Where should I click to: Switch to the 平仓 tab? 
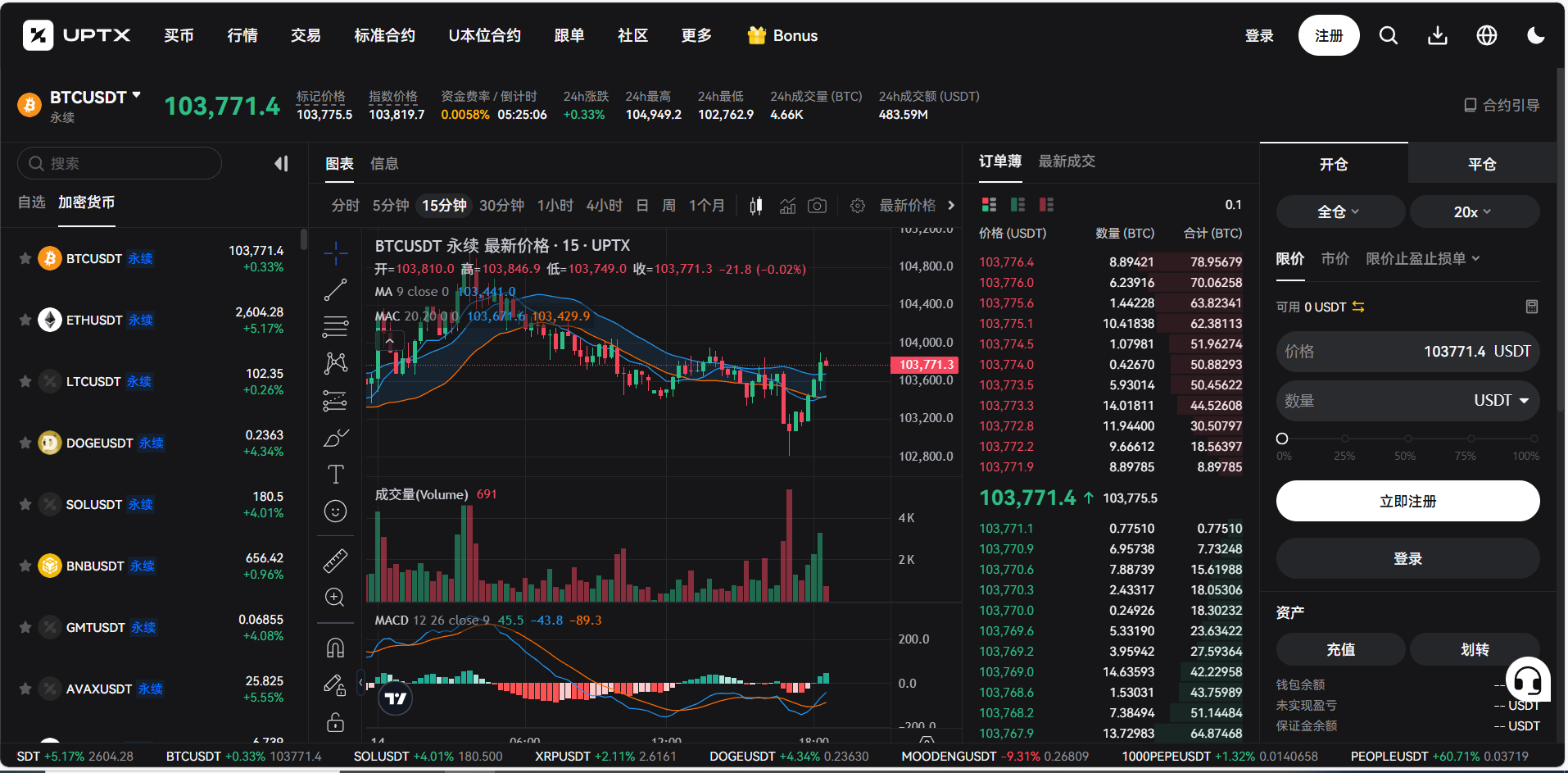[1482, 164]
